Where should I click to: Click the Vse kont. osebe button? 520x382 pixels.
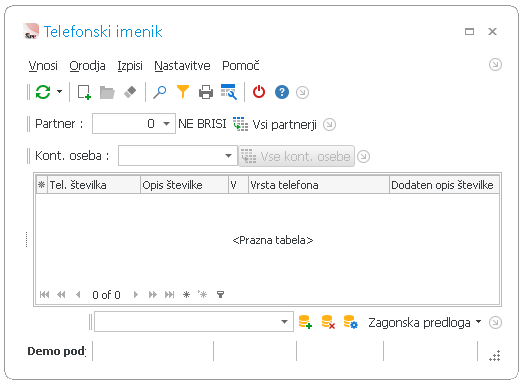[296, 156]
